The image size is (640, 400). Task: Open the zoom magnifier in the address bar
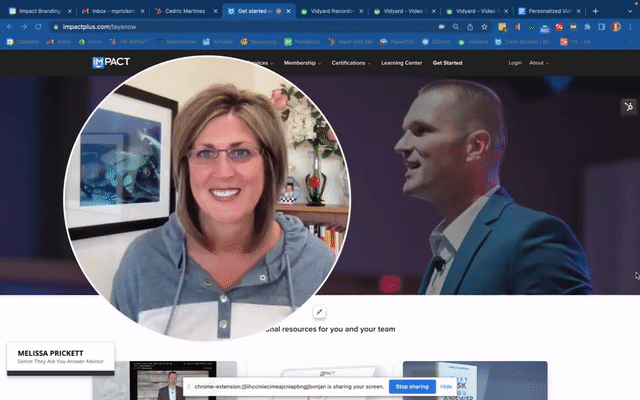456,27
